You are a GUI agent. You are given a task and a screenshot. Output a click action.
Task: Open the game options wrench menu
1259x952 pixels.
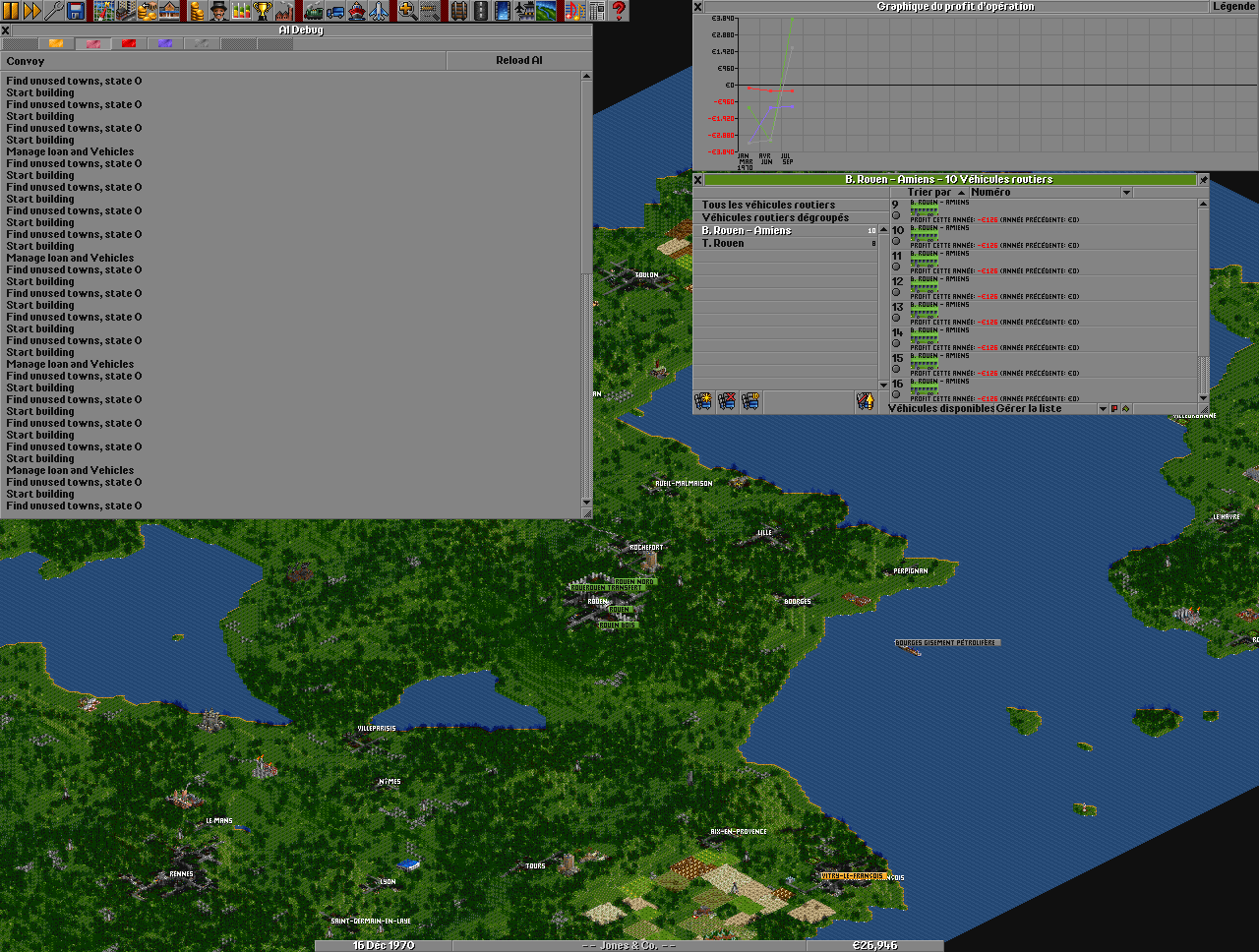(x=54, y=11)
